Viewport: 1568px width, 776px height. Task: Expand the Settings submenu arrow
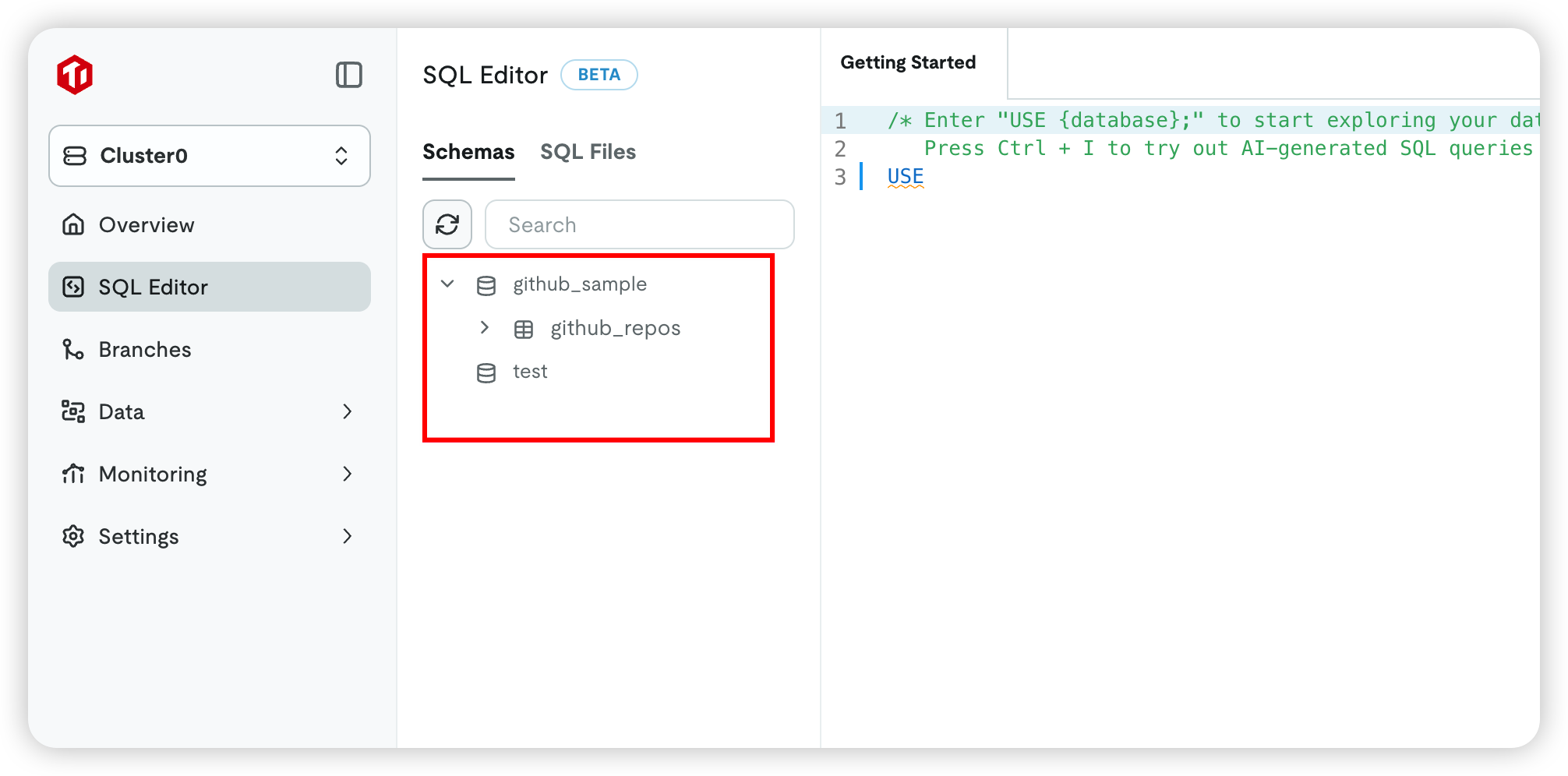348,536
